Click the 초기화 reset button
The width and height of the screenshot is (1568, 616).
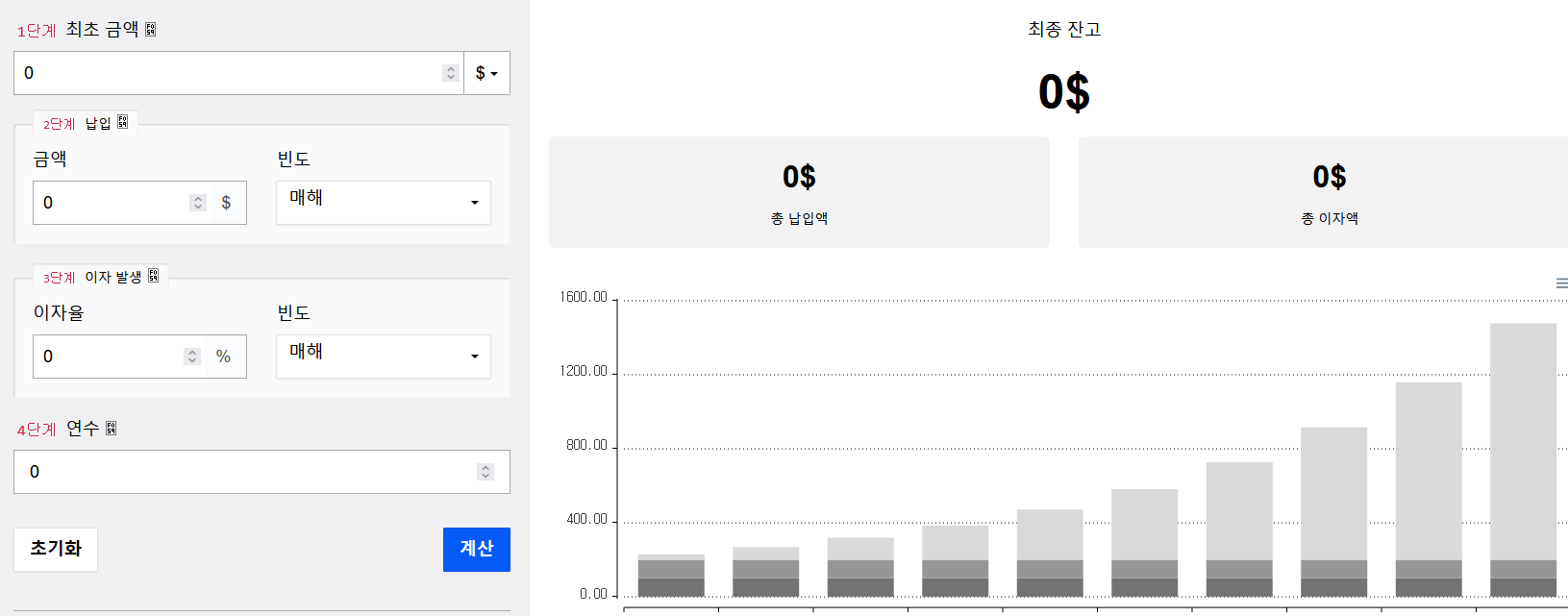point(56,550)
